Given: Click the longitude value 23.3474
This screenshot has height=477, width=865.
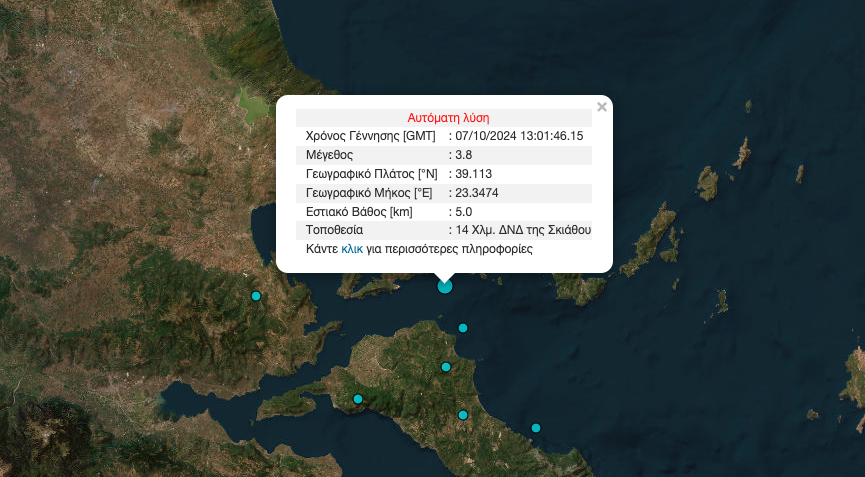Looking at the screenshot, I should (x=478, y=192).
